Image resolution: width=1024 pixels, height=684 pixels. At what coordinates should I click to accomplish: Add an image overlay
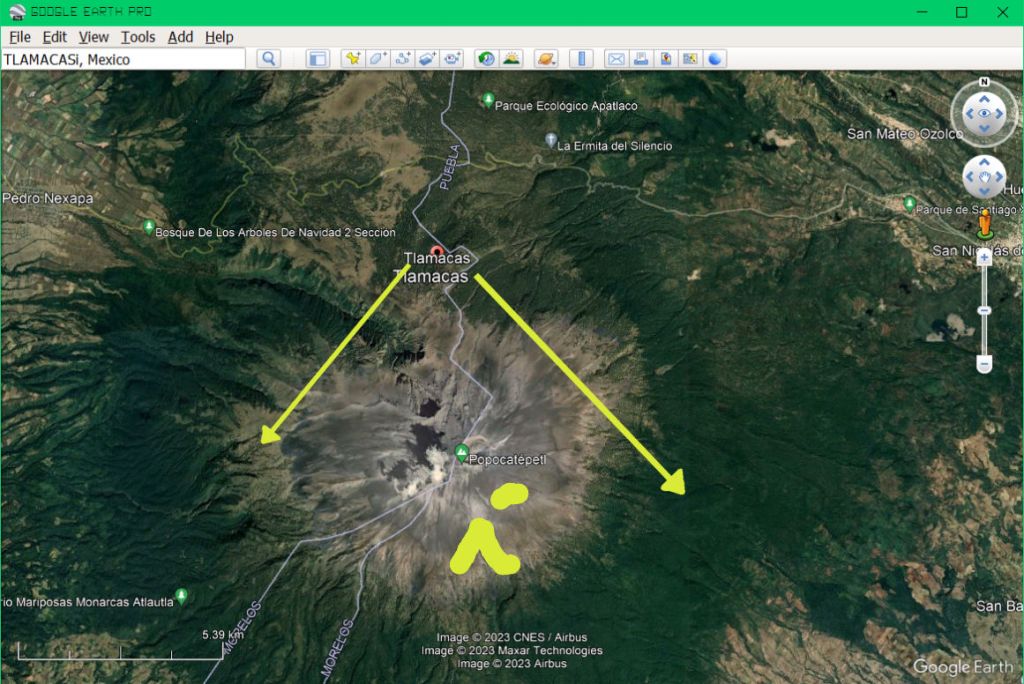pos(428,59)
